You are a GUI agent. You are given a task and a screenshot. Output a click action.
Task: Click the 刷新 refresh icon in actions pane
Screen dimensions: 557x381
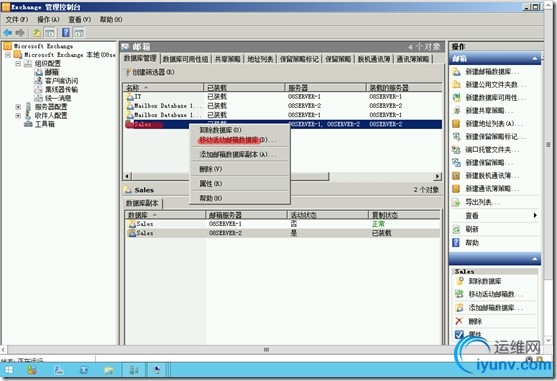point(456,229)
